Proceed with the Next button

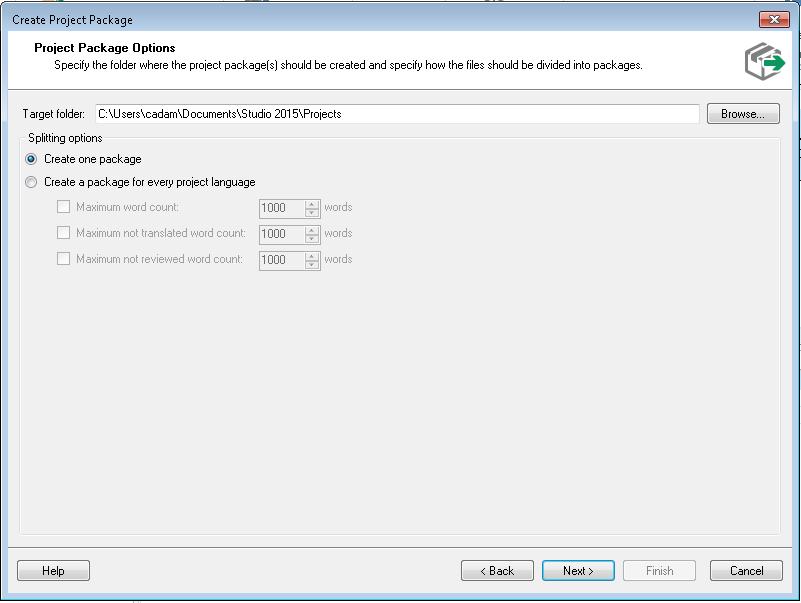click(x=578, y=570)
